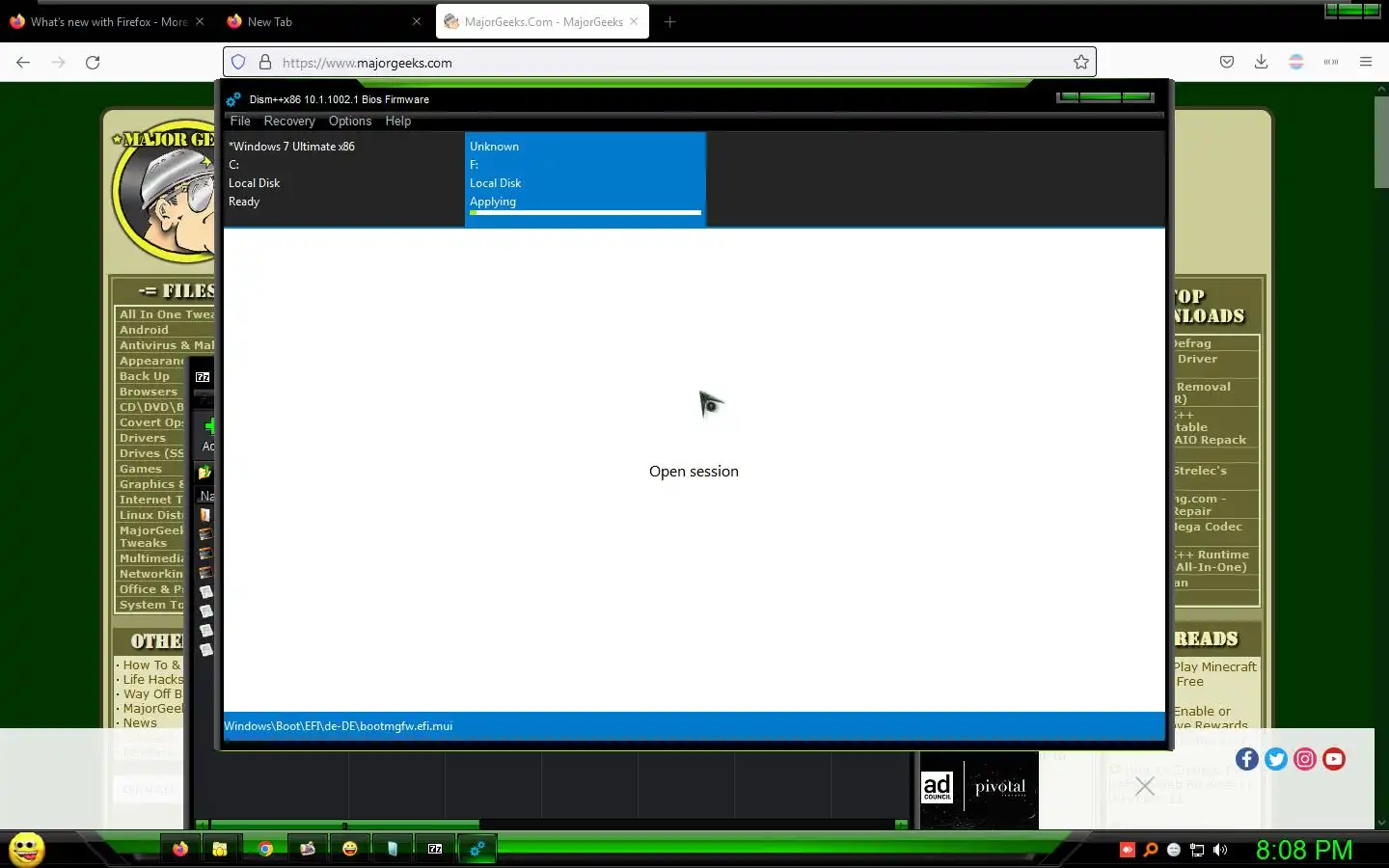Viewport: 1389px width, 868px height.
Task: Select the Unknown F: Local Disk tile
Action: [x=586, y=178]
